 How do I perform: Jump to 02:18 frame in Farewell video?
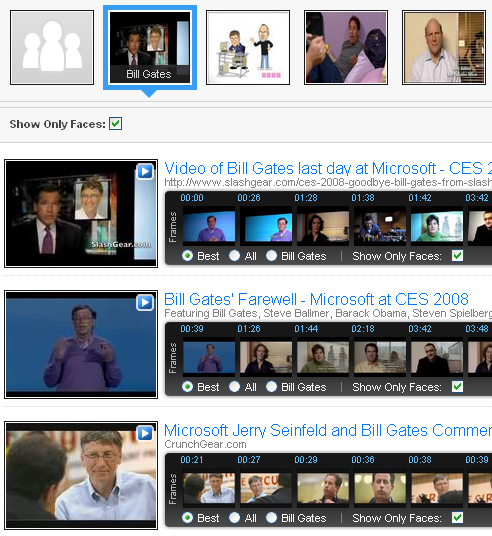(x=380, y=357)
